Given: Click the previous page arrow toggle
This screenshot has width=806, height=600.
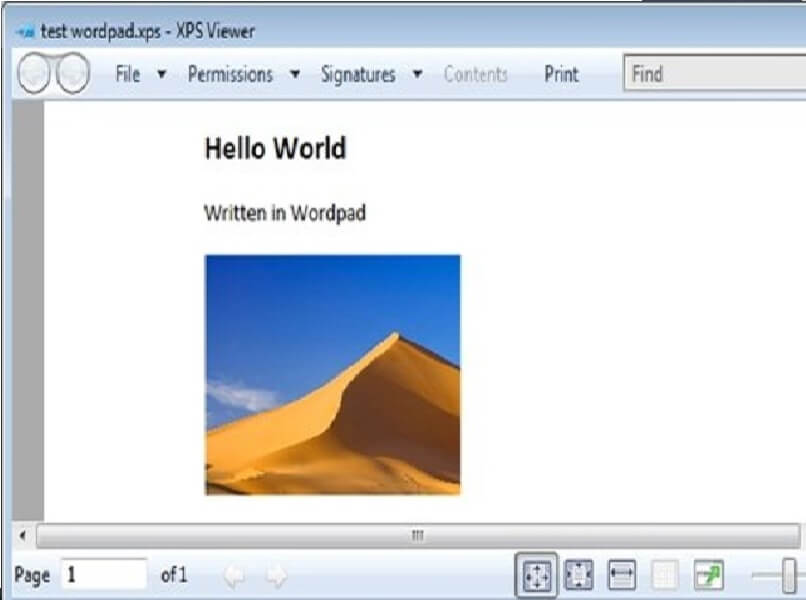Looking at the screenshot, I should [x=236, y=575].
